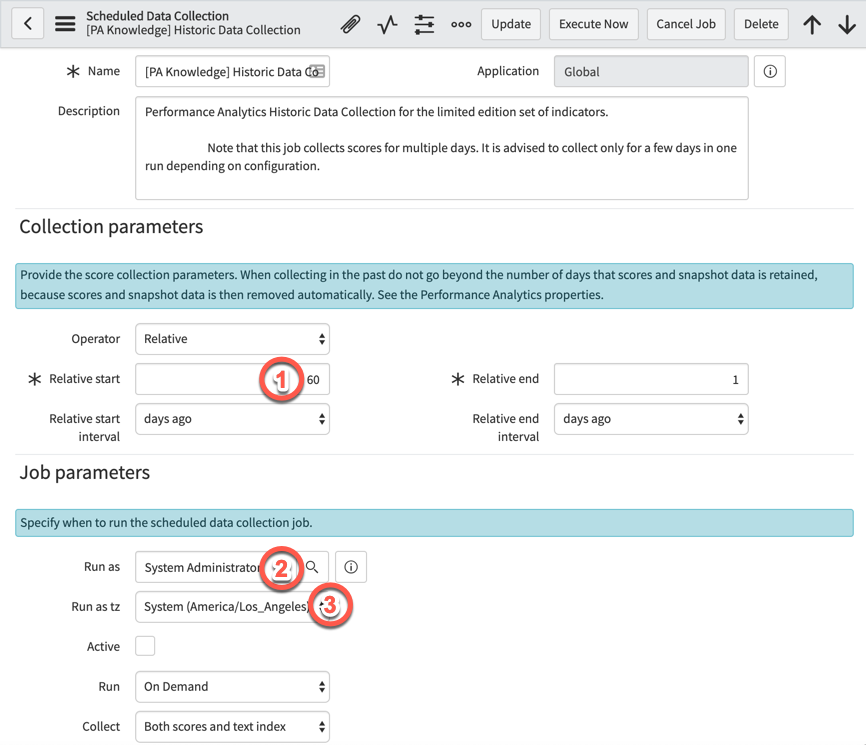The width and height of the screenshot is (866, 745).
Task: Click into the Description text area
Action: click(x=442, y=148)
